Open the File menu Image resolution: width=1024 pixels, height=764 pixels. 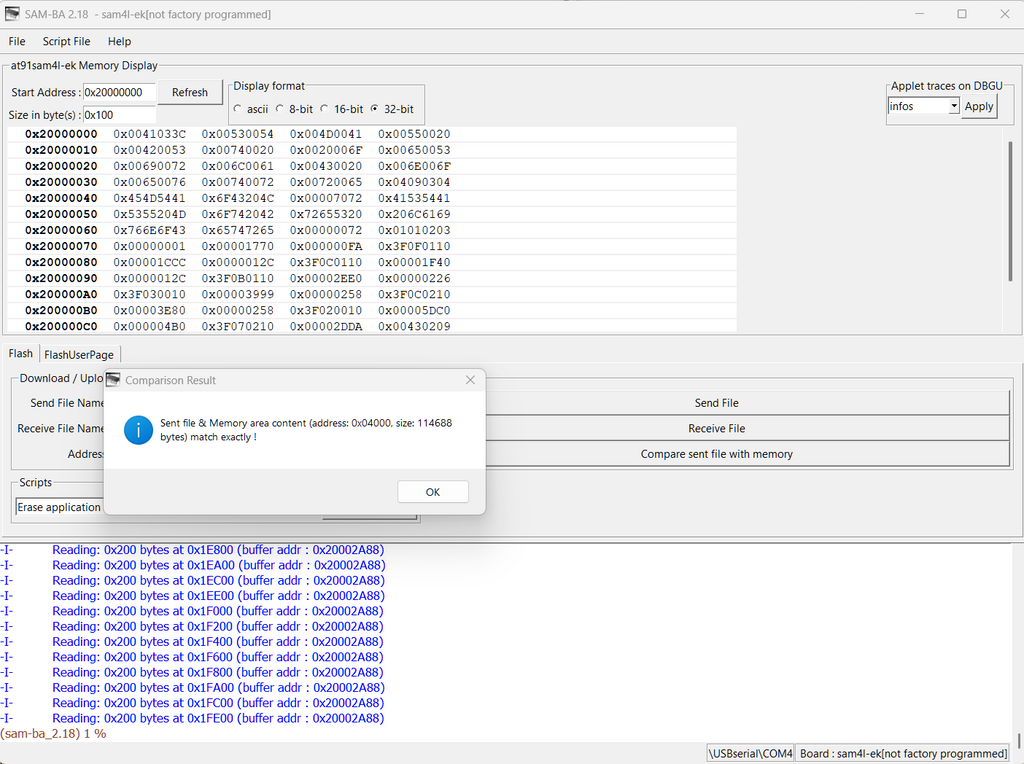point(16,41)
